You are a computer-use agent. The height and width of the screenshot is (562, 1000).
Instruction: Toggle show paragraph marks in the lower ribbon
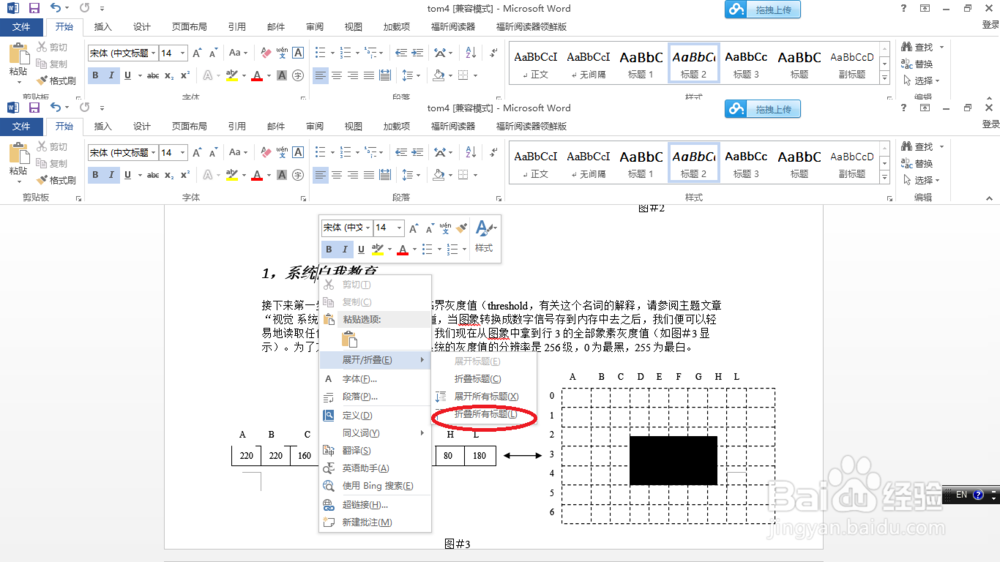pos(494,152)
